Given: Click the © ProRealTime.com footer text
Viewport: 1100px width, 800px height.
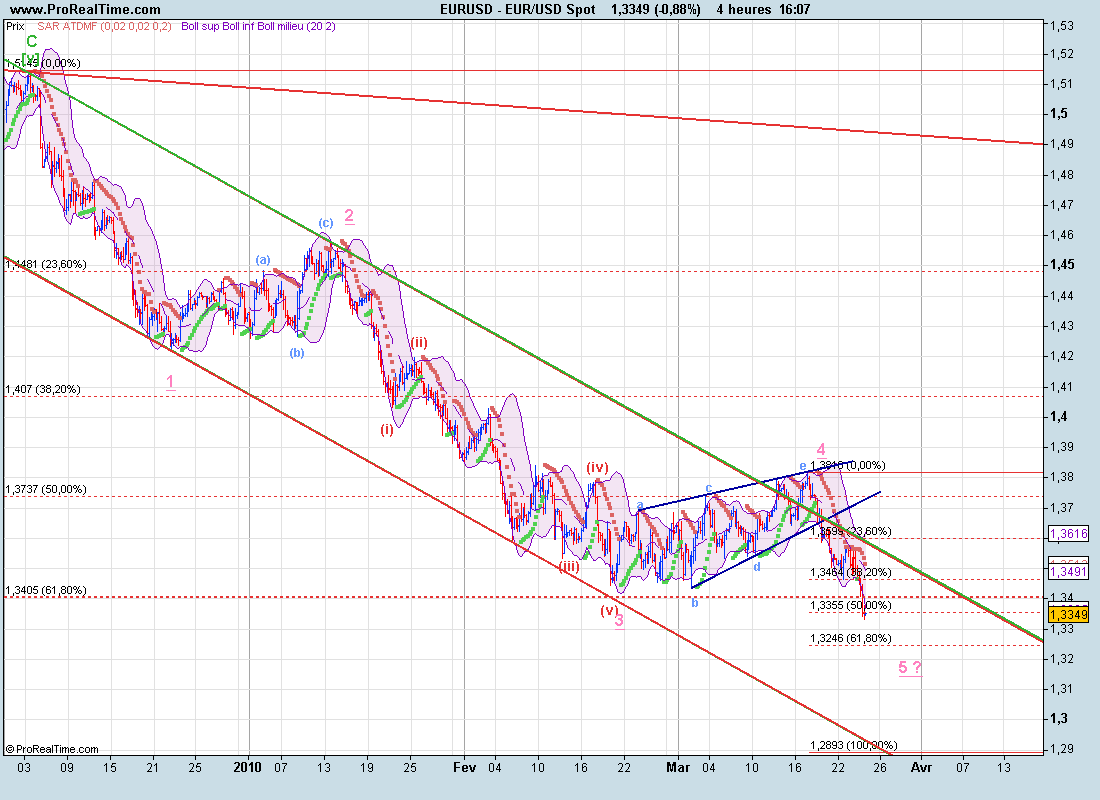Looking at the screenshot, I should click(x=52, y=749).
